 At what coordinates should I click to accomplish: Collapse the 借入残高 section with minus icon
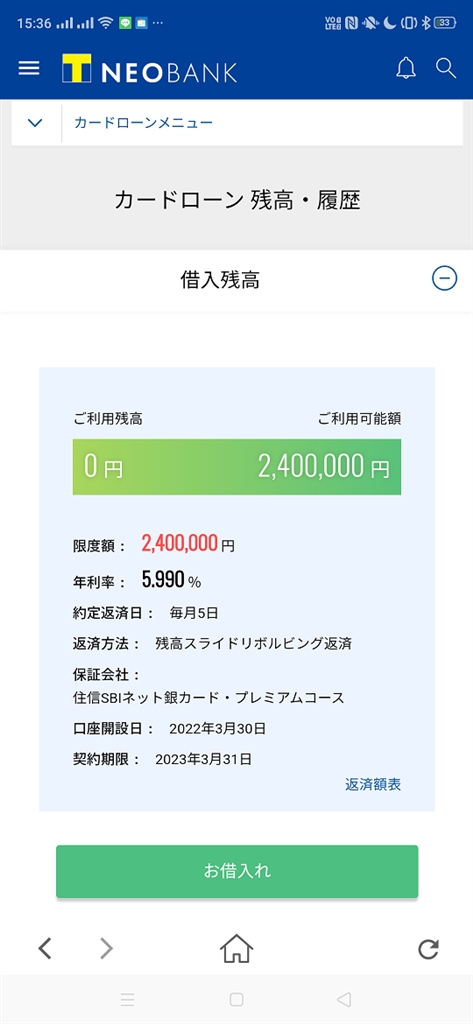click(x=445, y=279)
